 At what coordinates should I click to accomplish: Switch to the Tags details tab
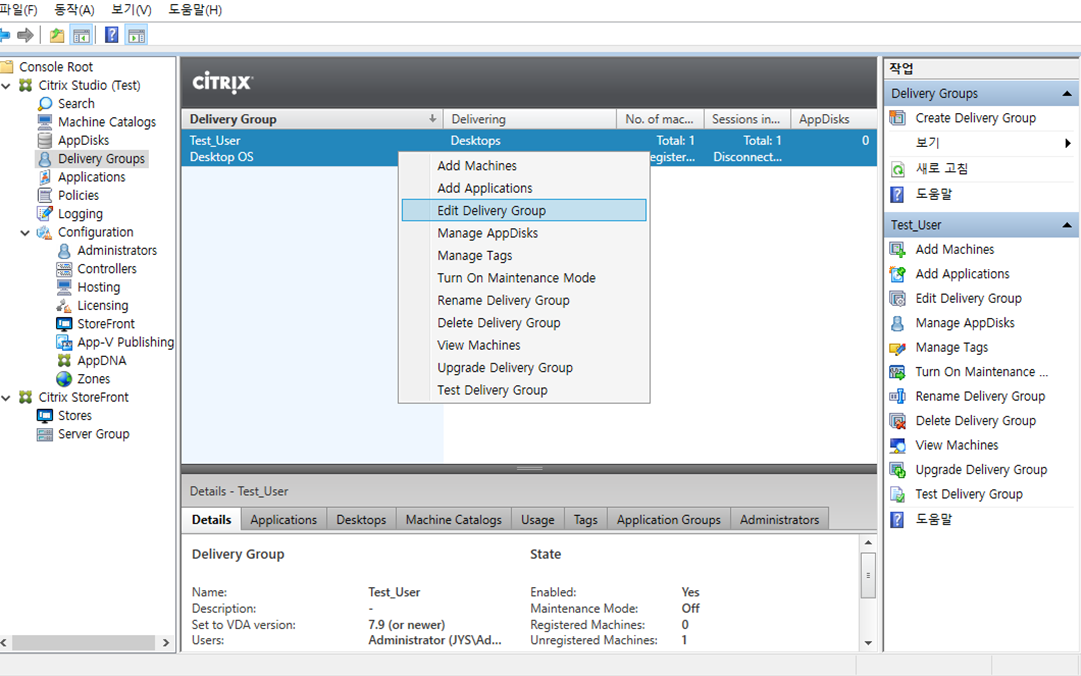pos(585,520)
